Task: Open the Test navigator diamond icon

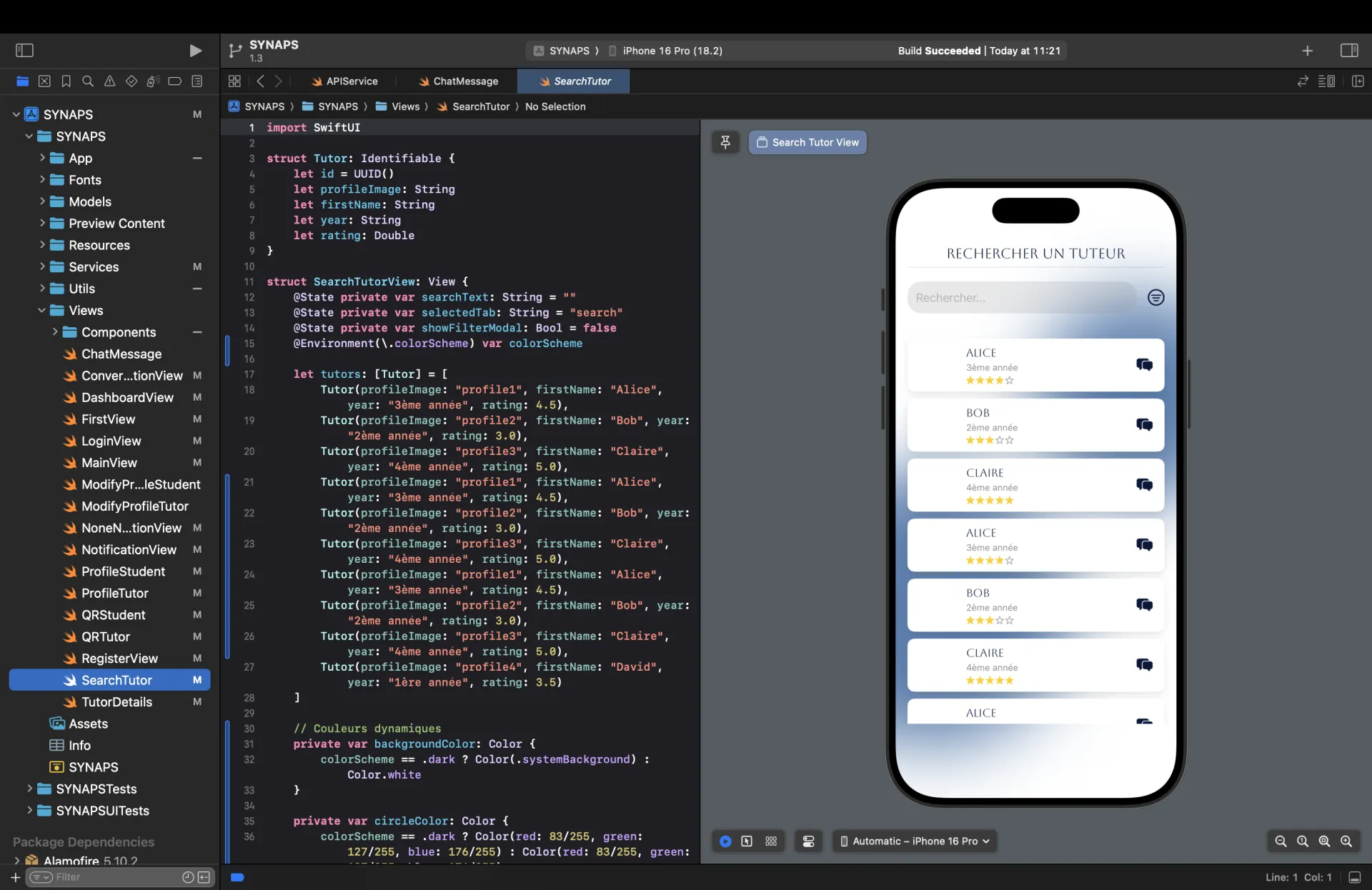Action: pyautogui.click(x=131, y=81)
